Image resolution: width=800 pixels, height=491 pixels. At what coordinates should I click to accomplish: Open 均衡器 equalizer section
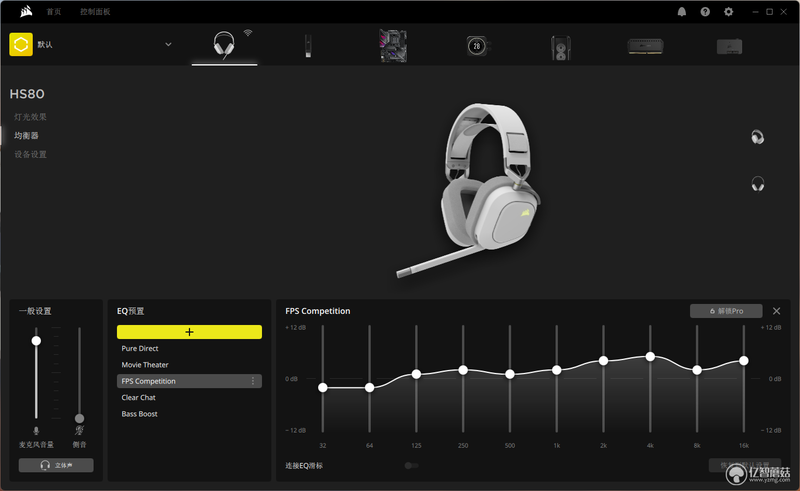pyautogui.click(x=26, y=135)
